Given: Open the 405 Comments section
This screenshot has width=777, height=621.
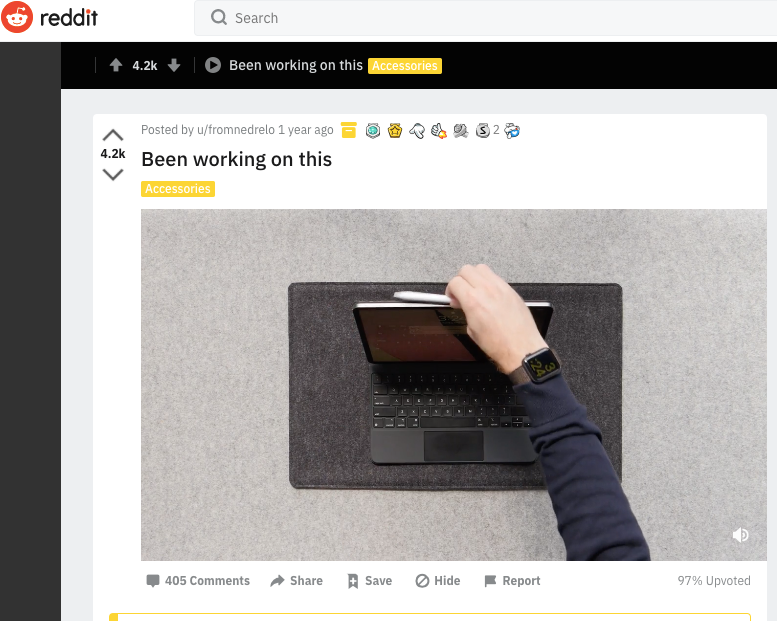Looking at the screenshot, I should [x=198, y=580].
